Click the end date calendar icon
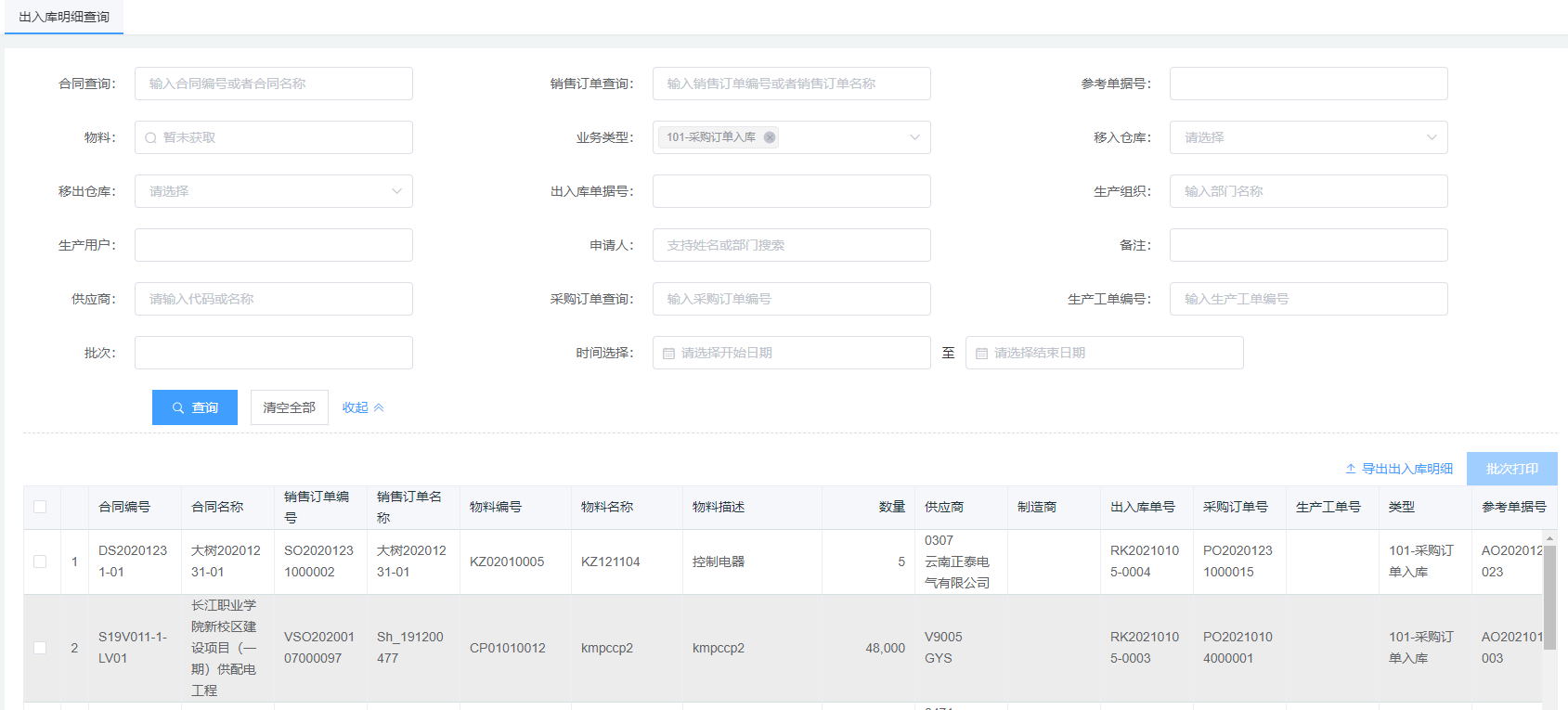Viewport: 1568px width, 710px height. tap(981, 354)
